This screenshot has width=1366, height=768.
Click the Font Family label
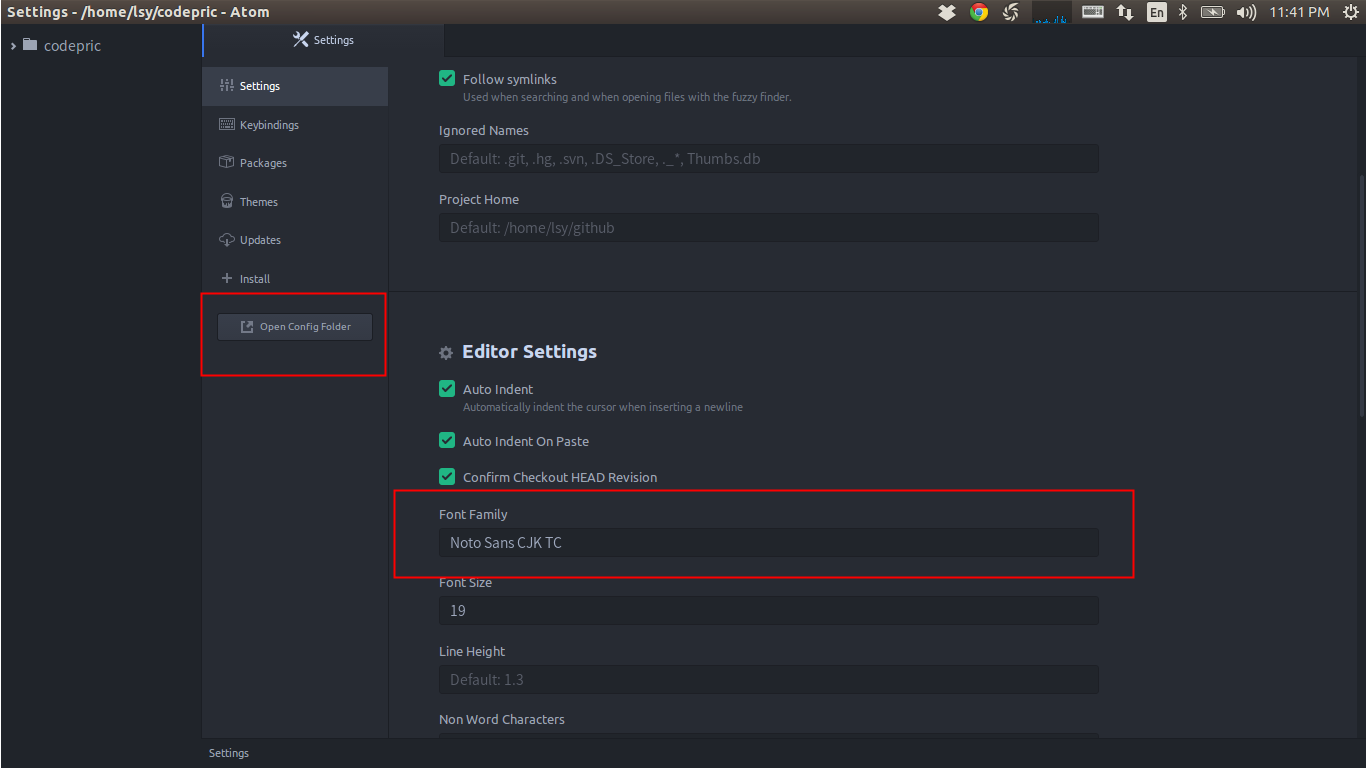click(473, 514)
